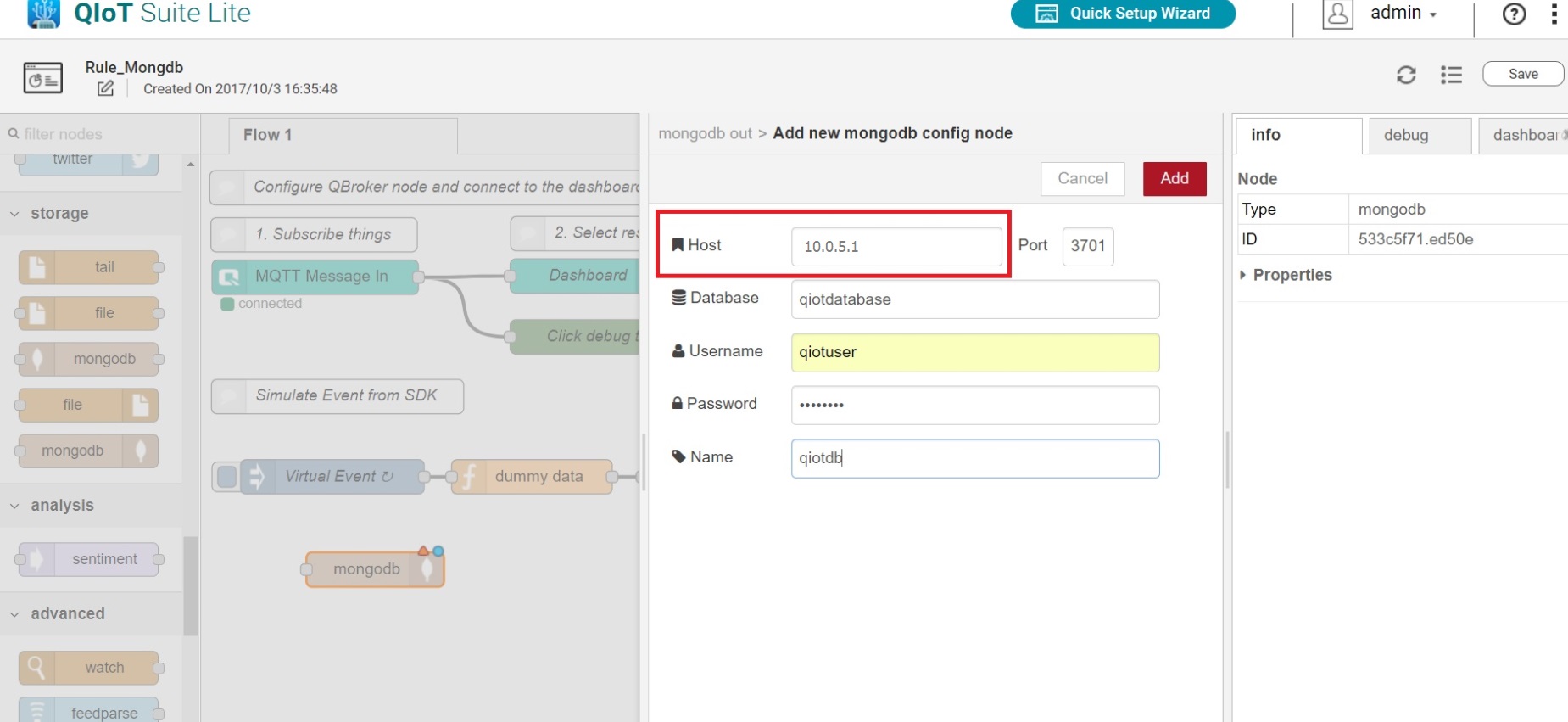Select the Simulate Event from SDK comment
This screenshot has height=722, width=1568.
tap(338, 396)
